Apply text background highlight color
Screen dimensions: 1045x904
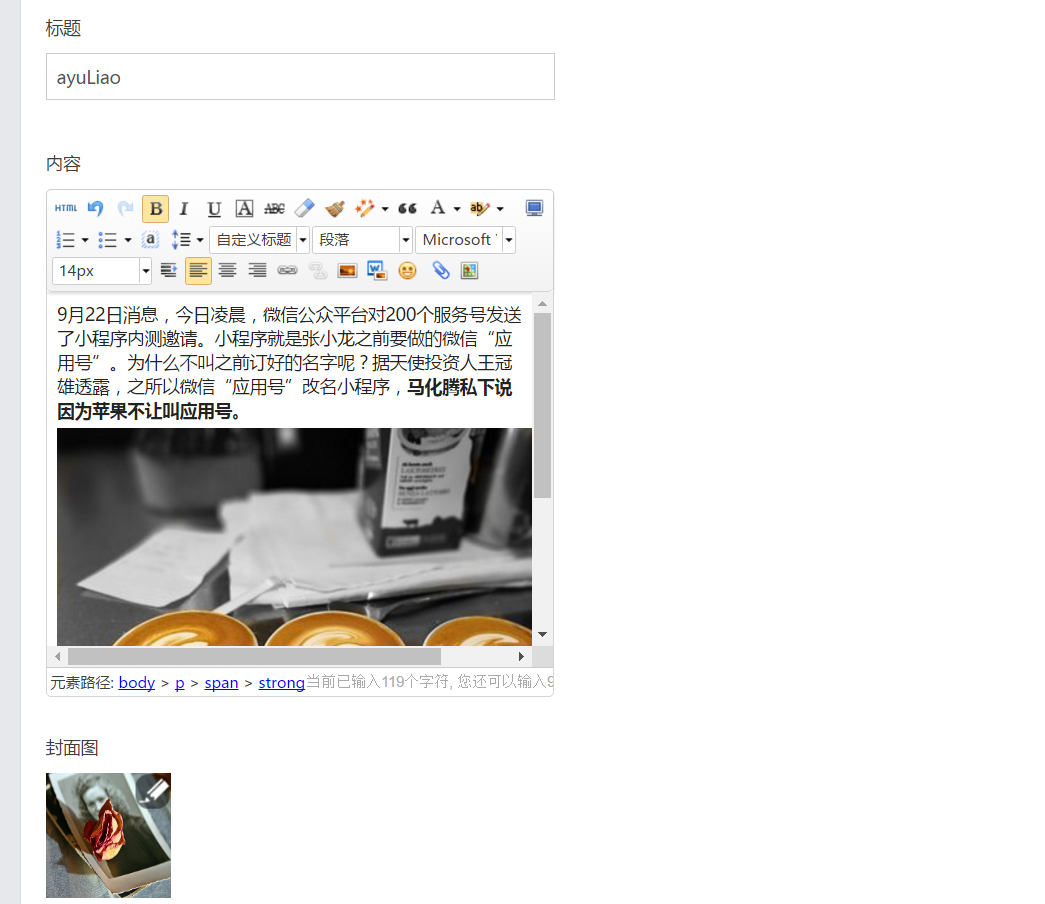[480, 209]
